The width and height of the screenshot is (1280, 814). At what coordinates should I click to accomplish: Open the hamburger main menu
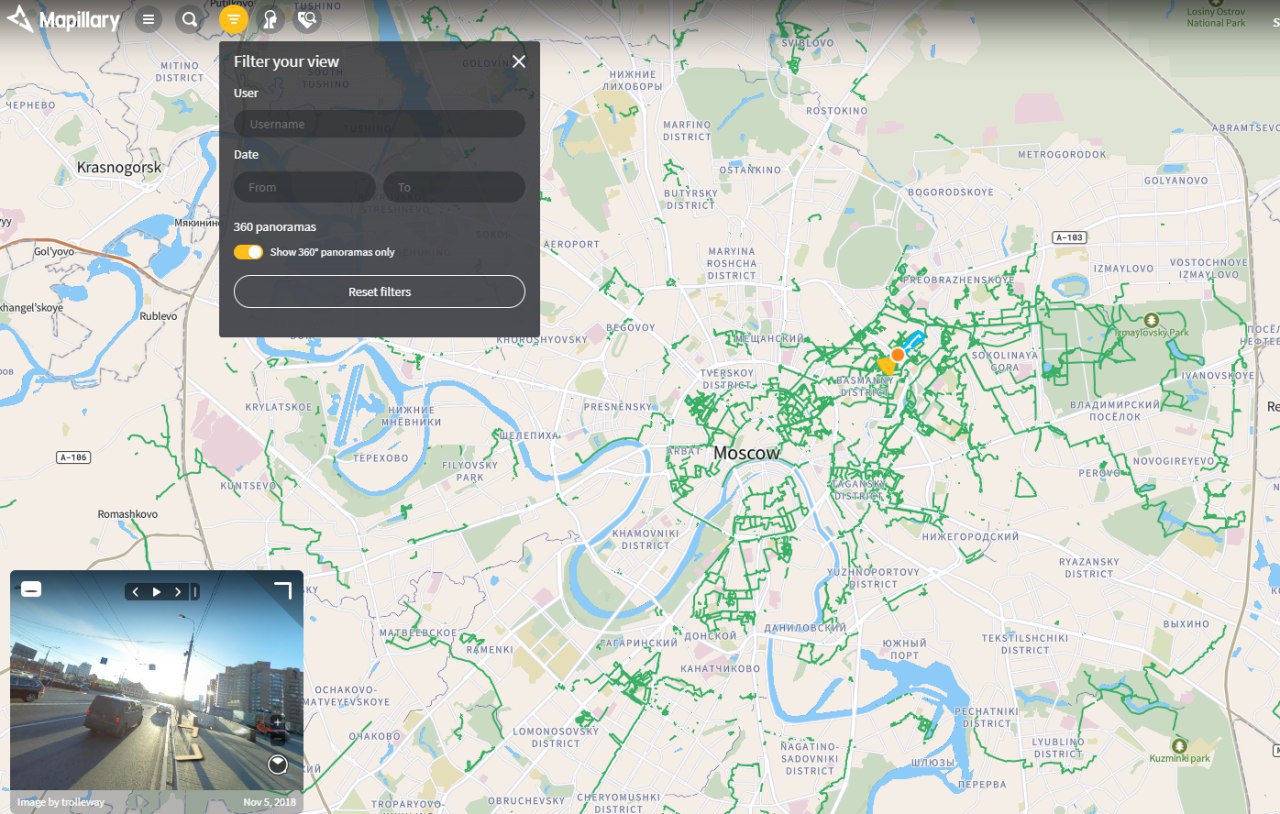coord(148,19)
